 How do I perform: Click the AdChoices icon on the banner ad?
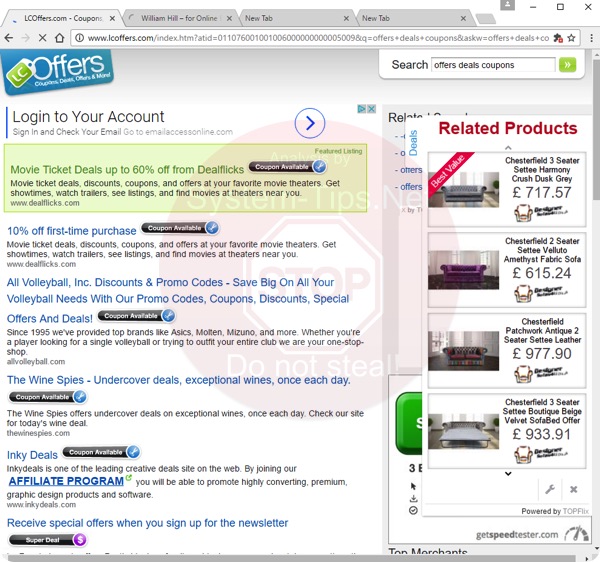pyautogui.click(x=361, y=109)
